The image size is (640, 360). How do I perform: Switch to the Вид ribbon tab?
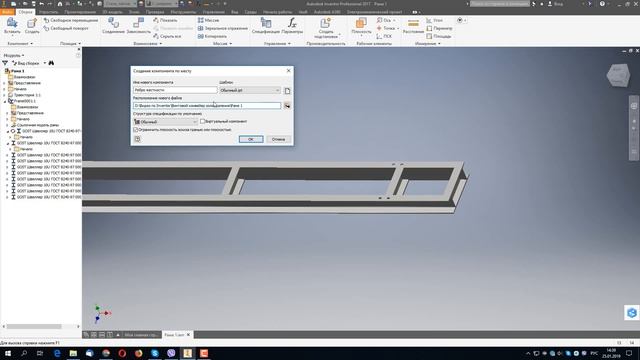point(235,12)
